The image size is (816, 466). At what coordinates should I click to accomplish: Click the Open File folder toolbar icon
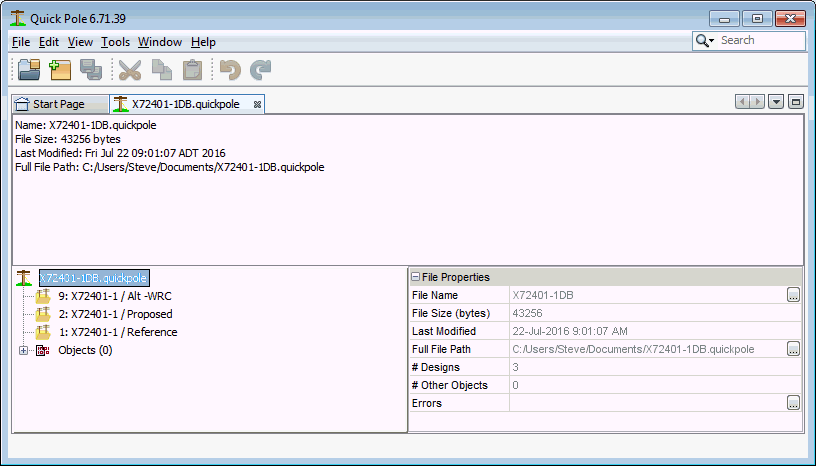point(29,70)
